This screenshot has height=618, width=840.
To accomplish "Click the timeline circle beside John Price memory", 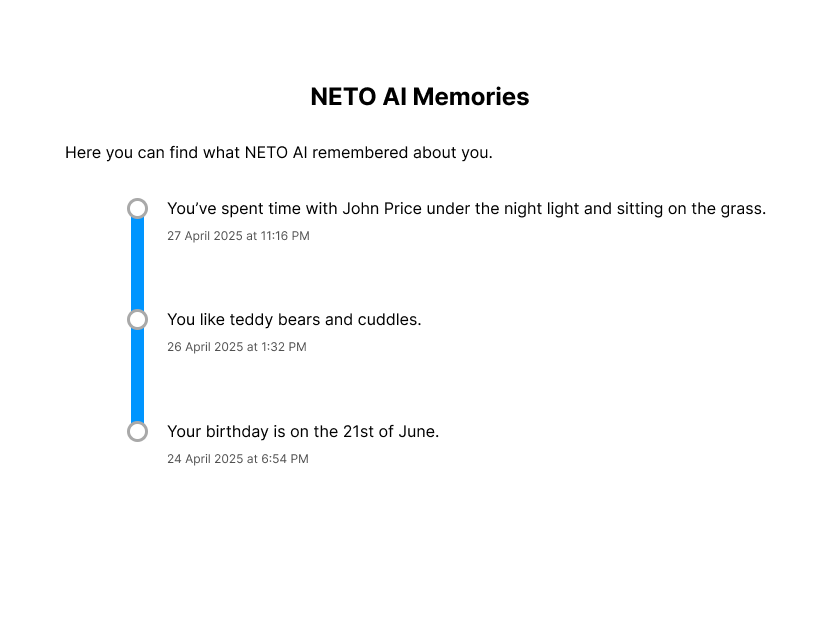I will [x=138, y=208].
